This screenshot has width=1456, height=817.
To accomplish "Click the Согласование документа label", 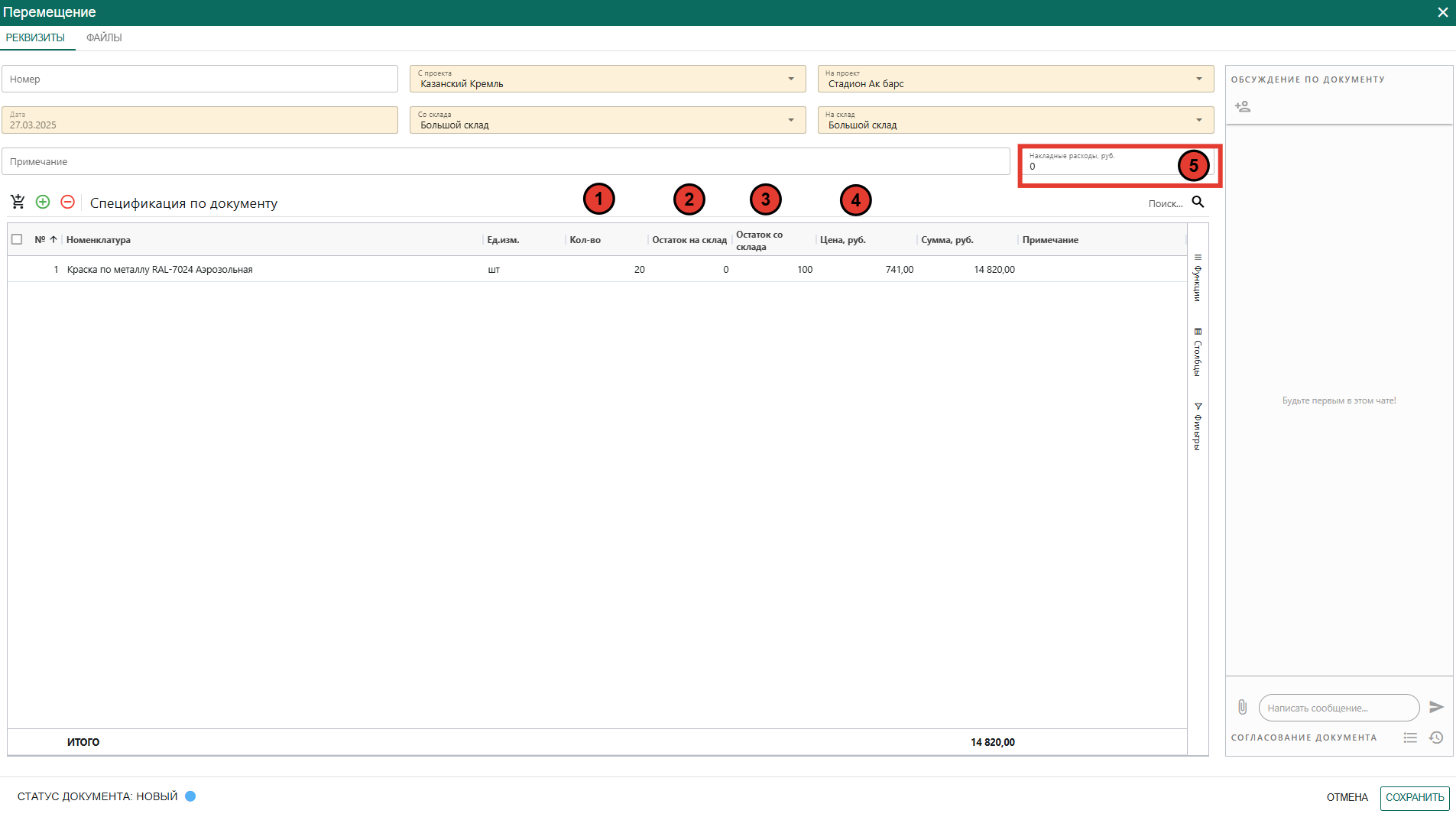I will [1303, 738].
